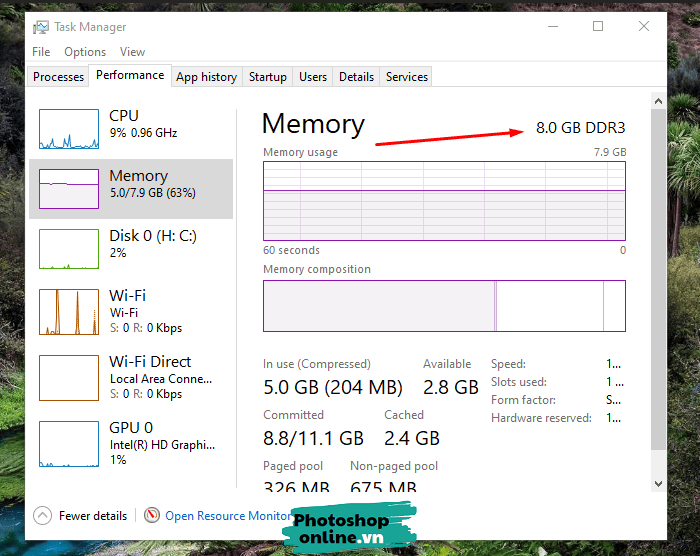Screen dimensions: 700x556
Task: Click the Resource Monitor icon
Action: [x=152, y=516]
